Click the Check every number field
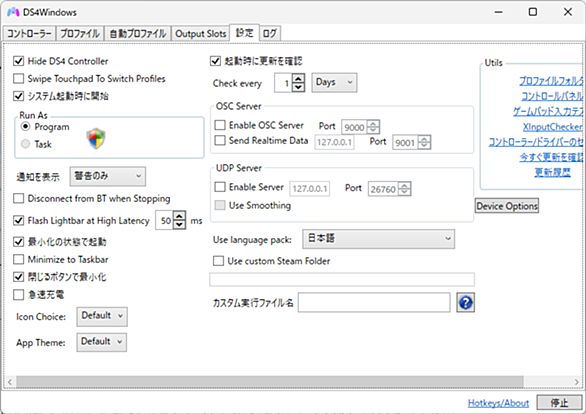This screenshot has height=414, width=586. pyautogui.click(x=283, y=83)
